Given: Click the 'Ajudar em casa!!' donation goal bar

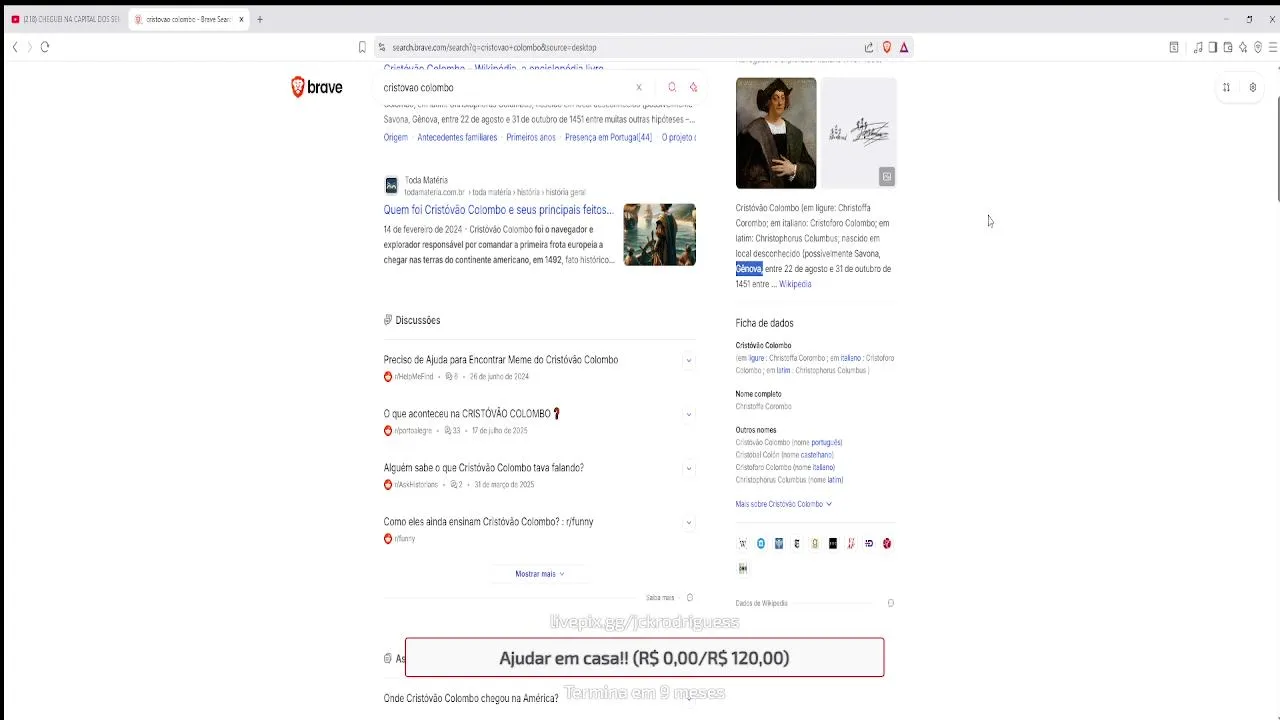Looking at the screenshot, I should (x=644, y=658).
